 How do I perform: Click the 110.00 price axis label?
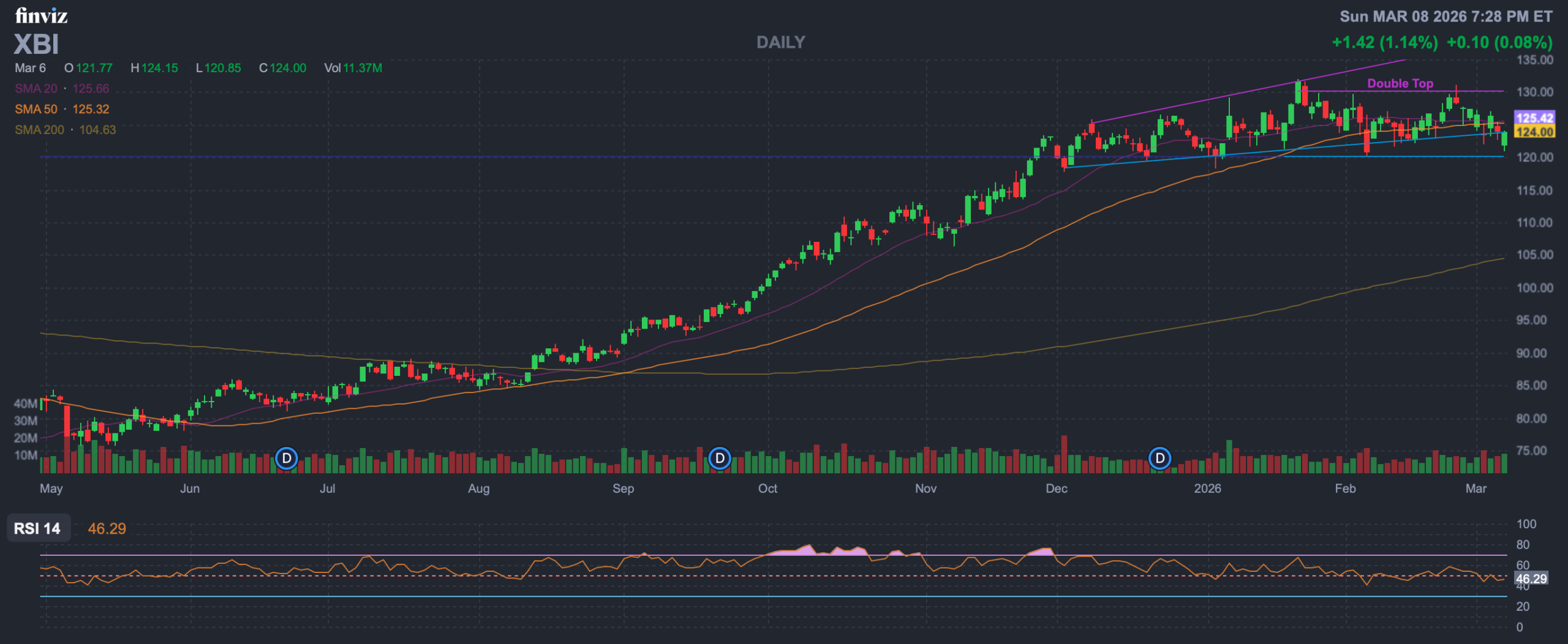point(1535,223)
